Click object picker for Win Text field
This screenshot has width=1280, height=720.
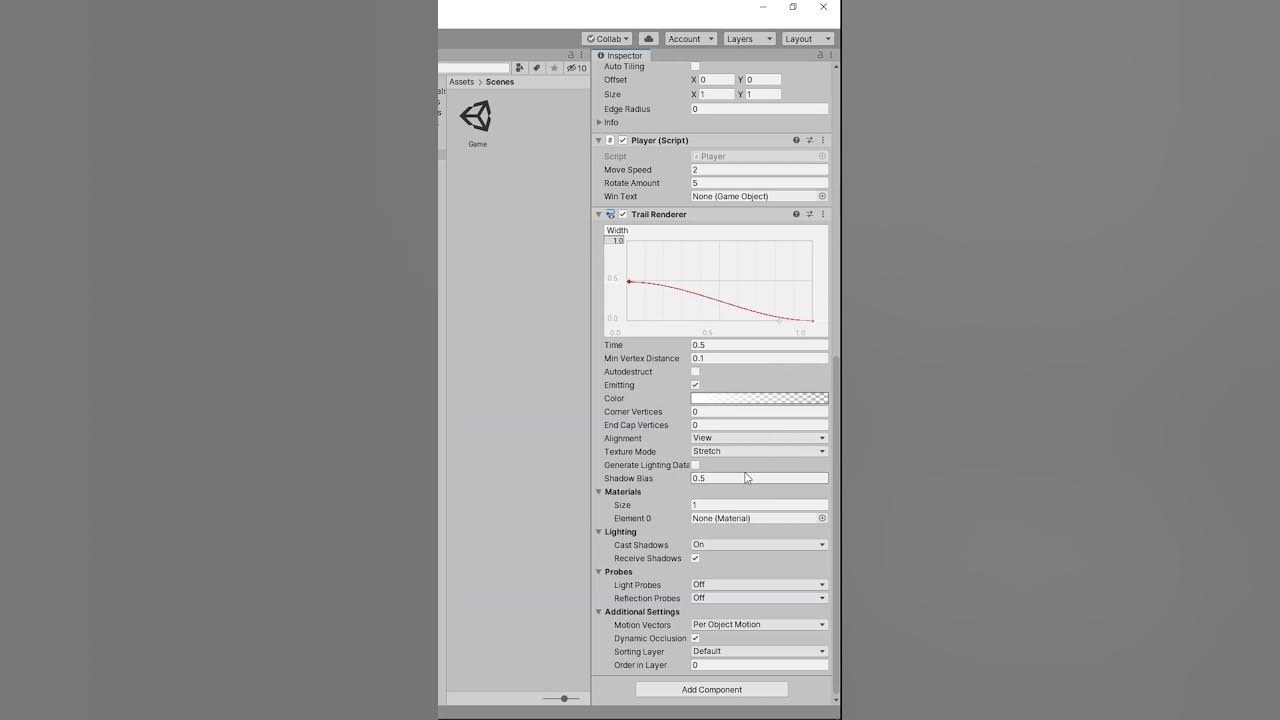click(x=823, y=196)
